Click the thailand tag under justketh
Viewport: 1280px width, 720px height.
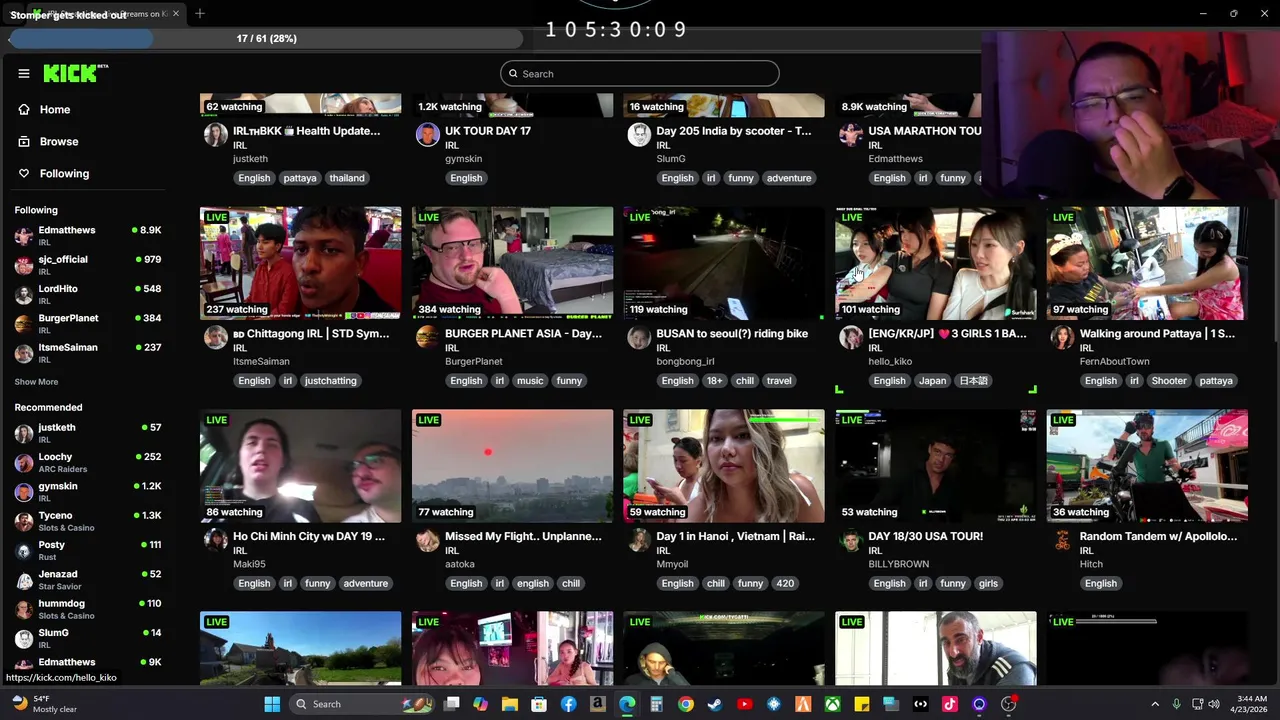[x=347, y=178]
